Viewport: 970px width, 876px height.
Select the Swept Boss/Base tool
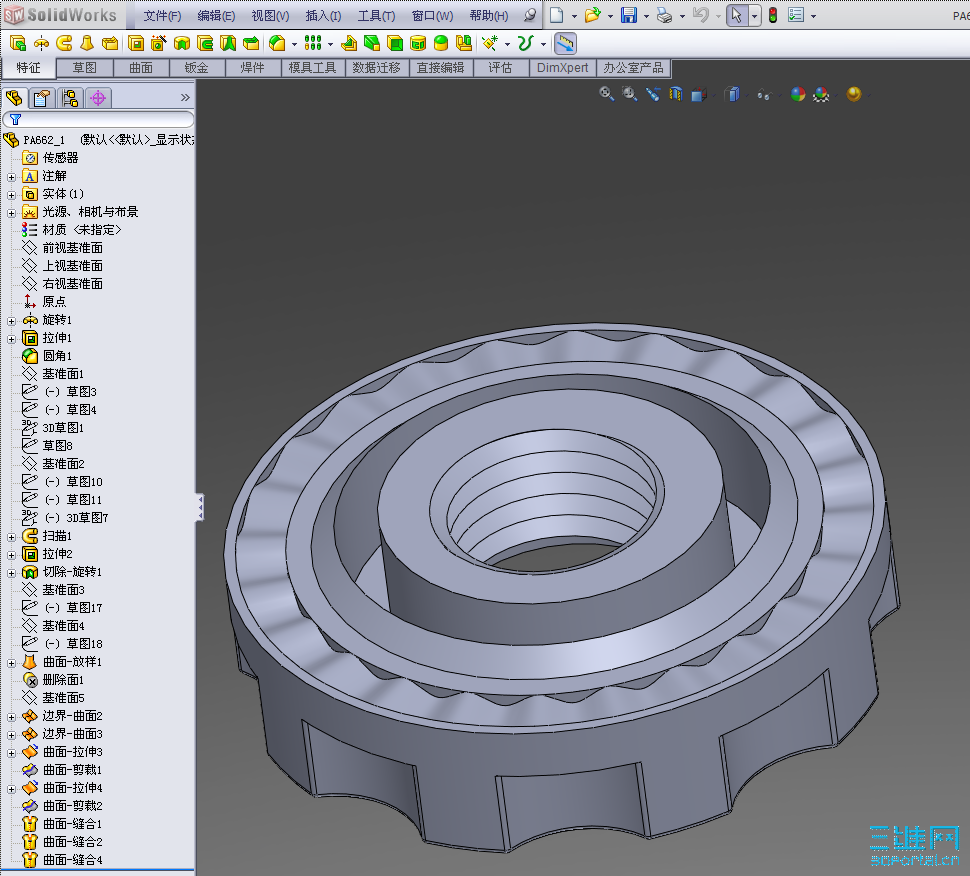(x=64, y=43)
